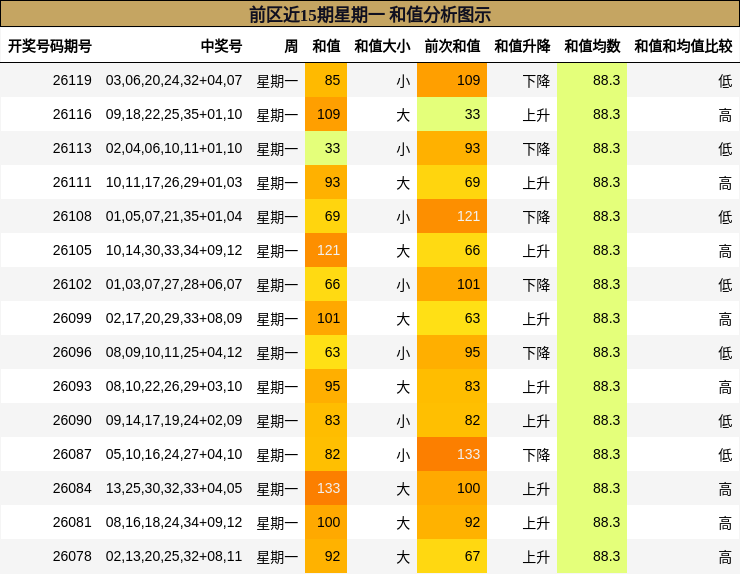This screenshot has height=574, width=740.
Task: Select issue number 26111
Action: 72,182
